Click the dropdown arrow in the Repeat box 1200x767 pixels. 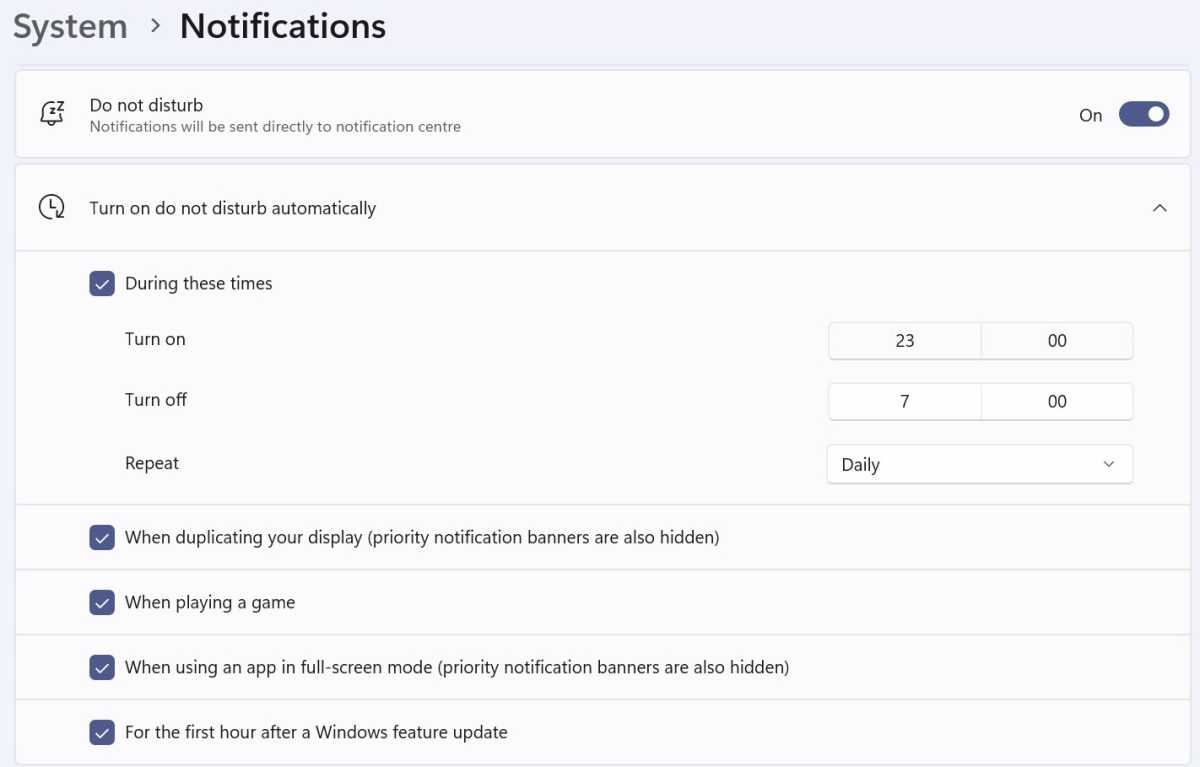[1108, 464]
